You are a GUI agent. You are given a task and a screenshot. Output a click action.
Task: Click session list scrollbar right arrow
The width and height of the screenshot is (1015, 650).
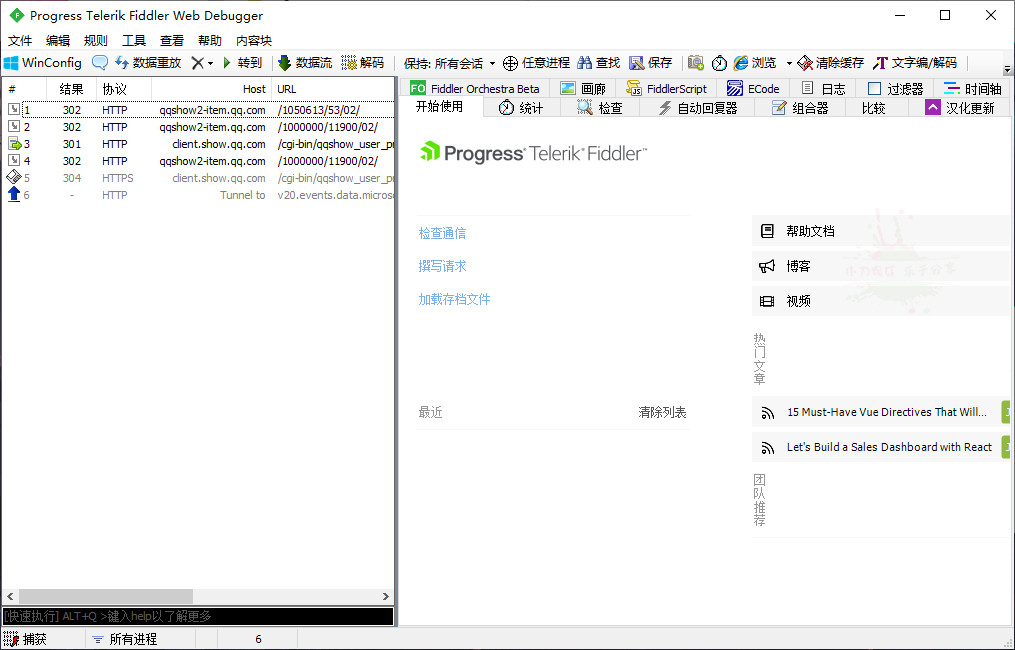[x=386, y=596]
